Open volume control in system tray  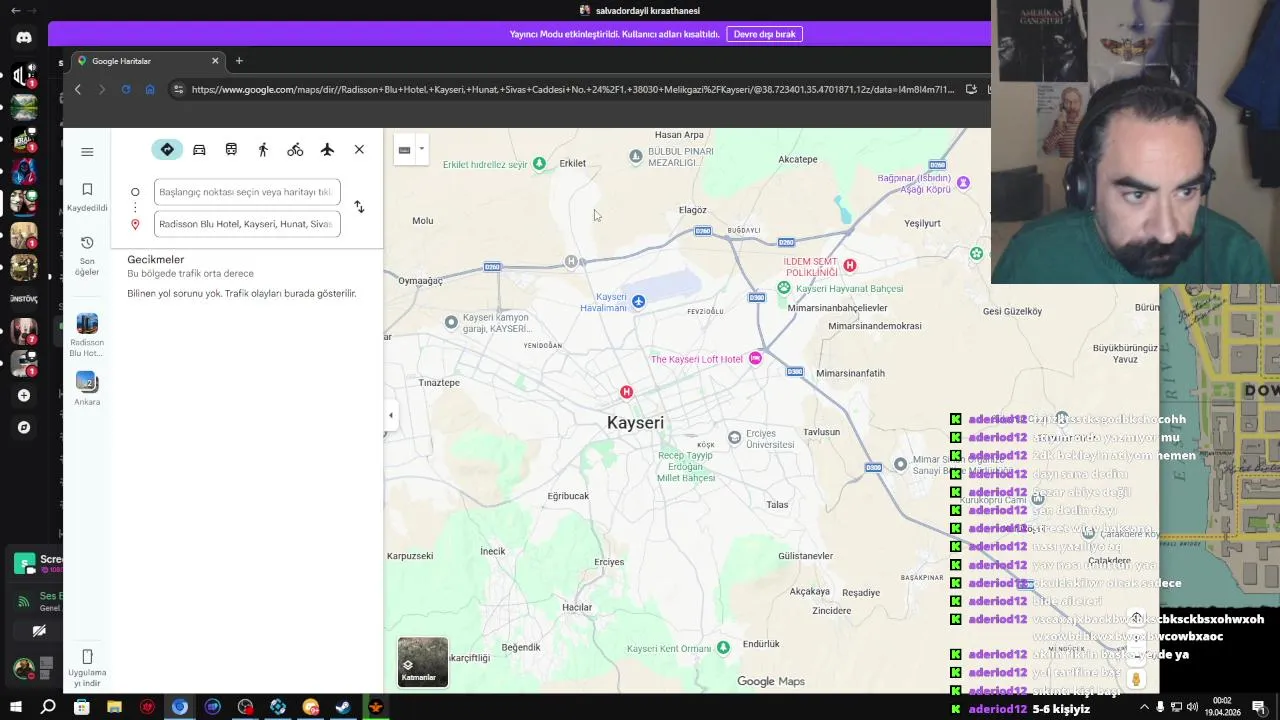coord(1192,707)
